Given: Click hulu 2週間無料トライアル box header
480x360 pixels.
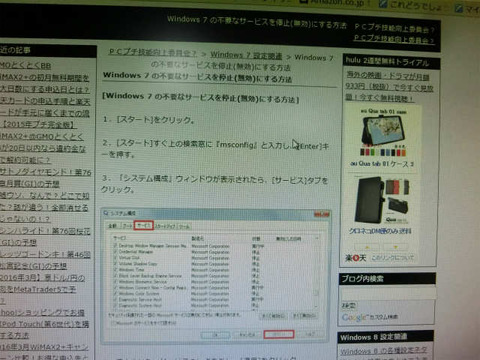Looking at the screenshot, I should [x=391, y=61].
